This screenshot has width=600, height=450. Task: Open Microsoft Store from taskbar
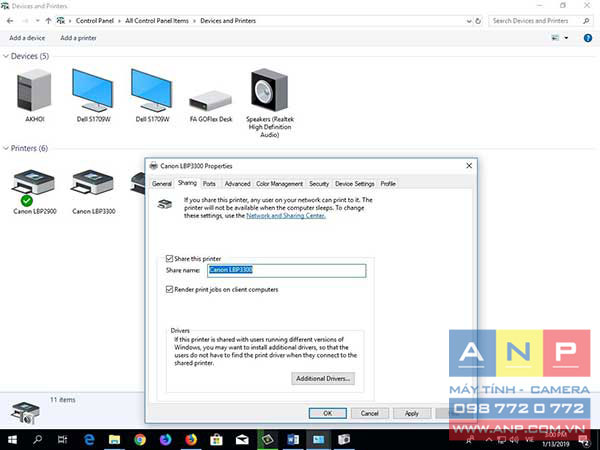click(216, 439)
